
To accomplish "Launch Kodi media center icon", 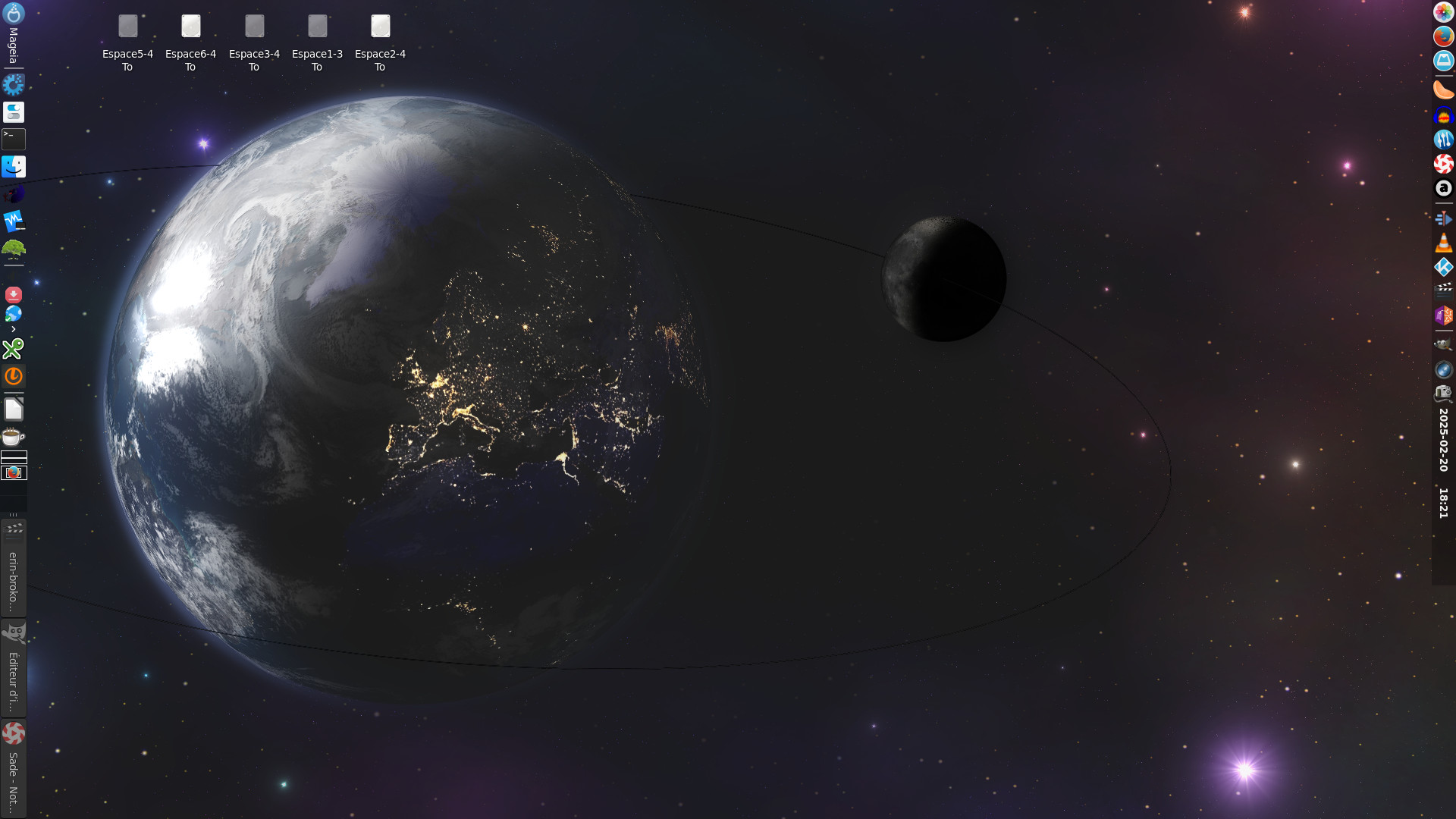I will [x=1443, y=267].
